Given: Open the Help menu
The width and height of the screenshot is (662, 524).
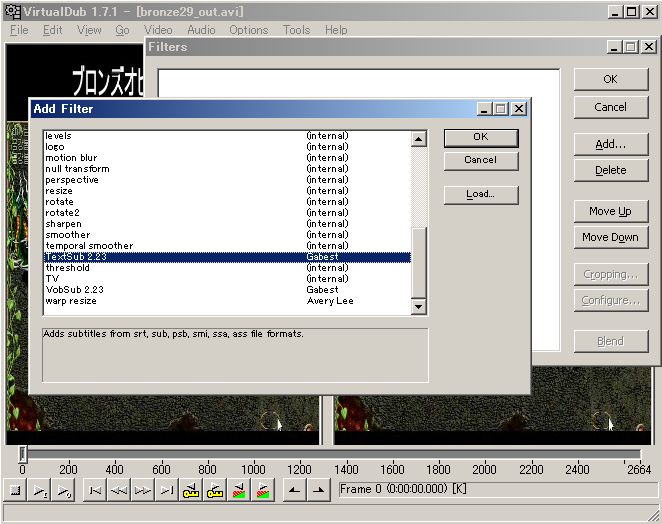Looking at the screenshot, I should pos(336,30).
